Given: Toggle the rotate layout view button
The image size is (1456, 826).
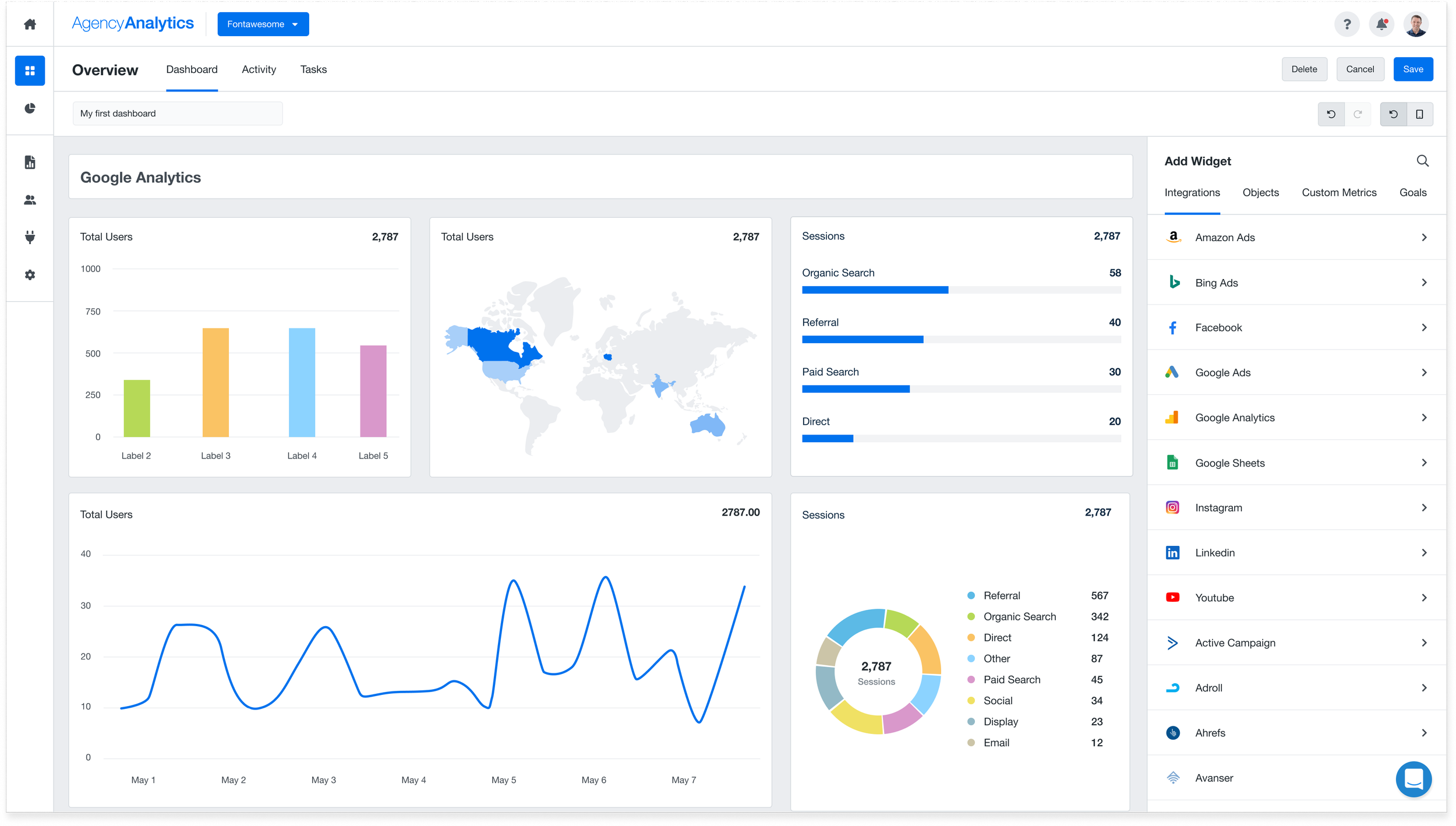Looking at the screenshot, I should tap(1393, 114).
